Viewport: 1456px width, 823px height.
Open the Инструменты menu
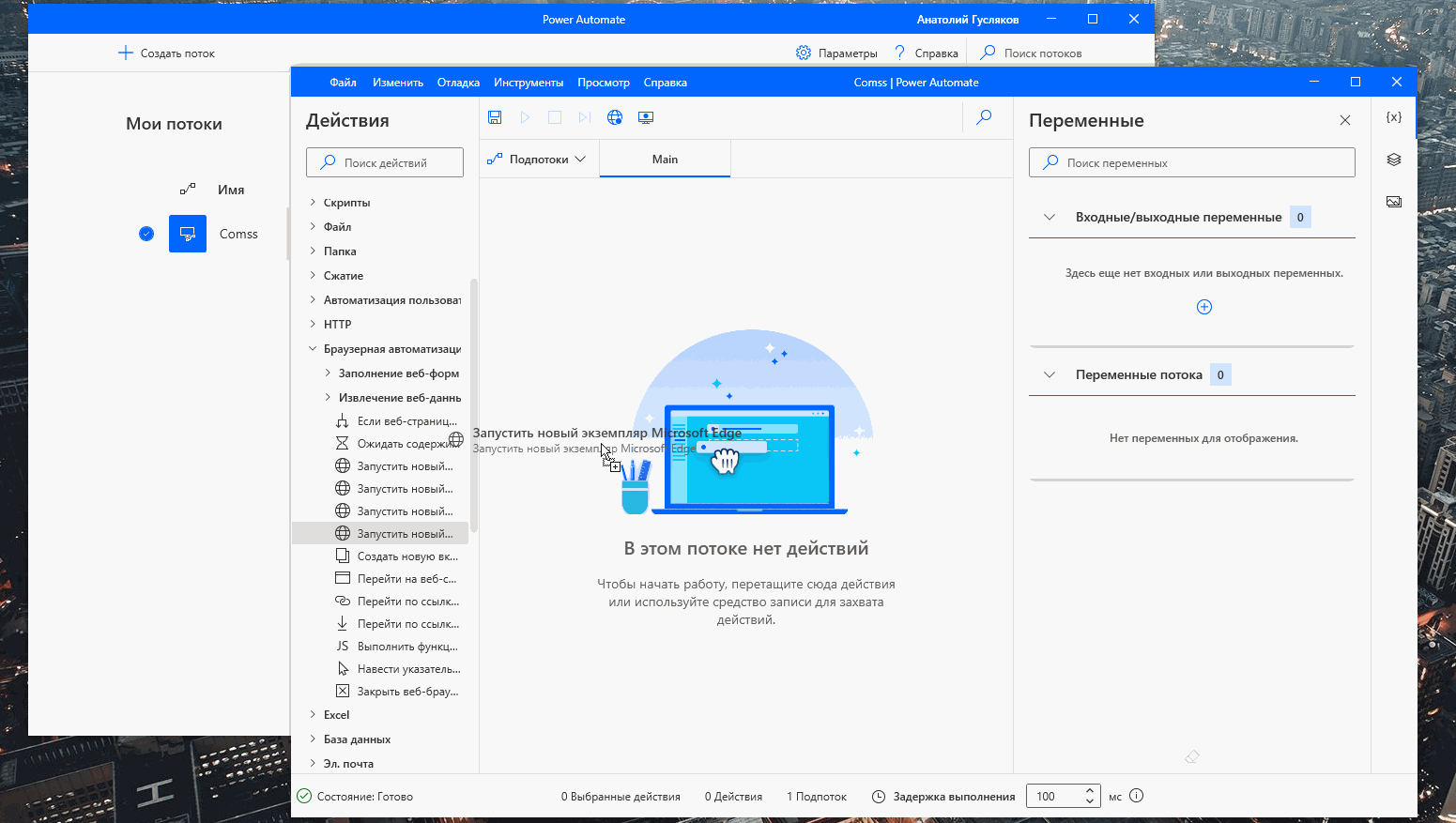[x=529, y=82]
